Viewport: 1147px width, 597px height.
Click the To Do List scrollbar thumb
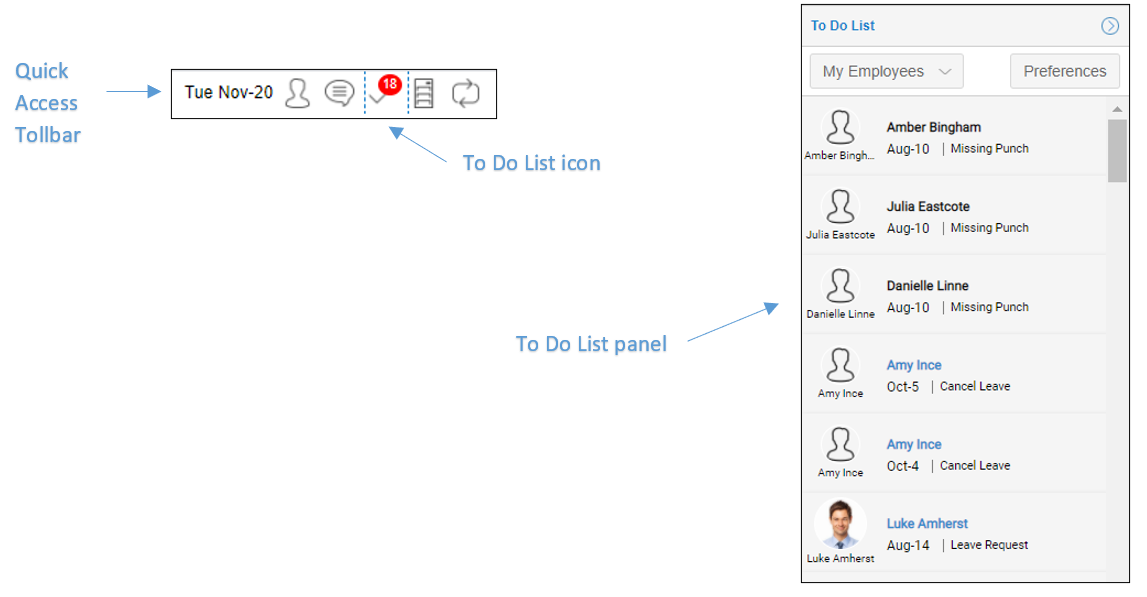(x=1117, y=150)
